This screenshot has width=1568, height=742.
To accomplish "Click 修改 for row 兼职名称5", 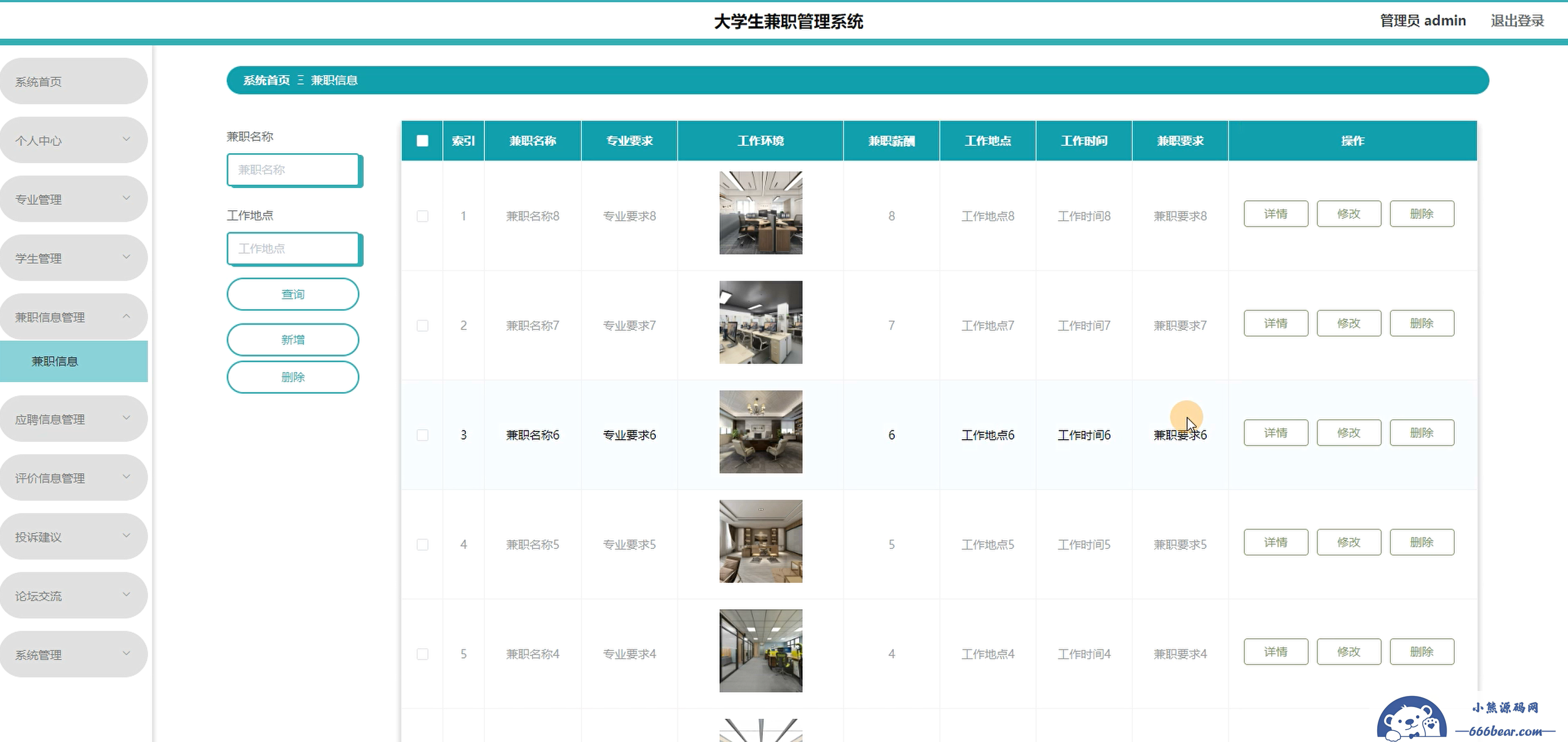I will pyautogui.click(x=1349, y=542).
